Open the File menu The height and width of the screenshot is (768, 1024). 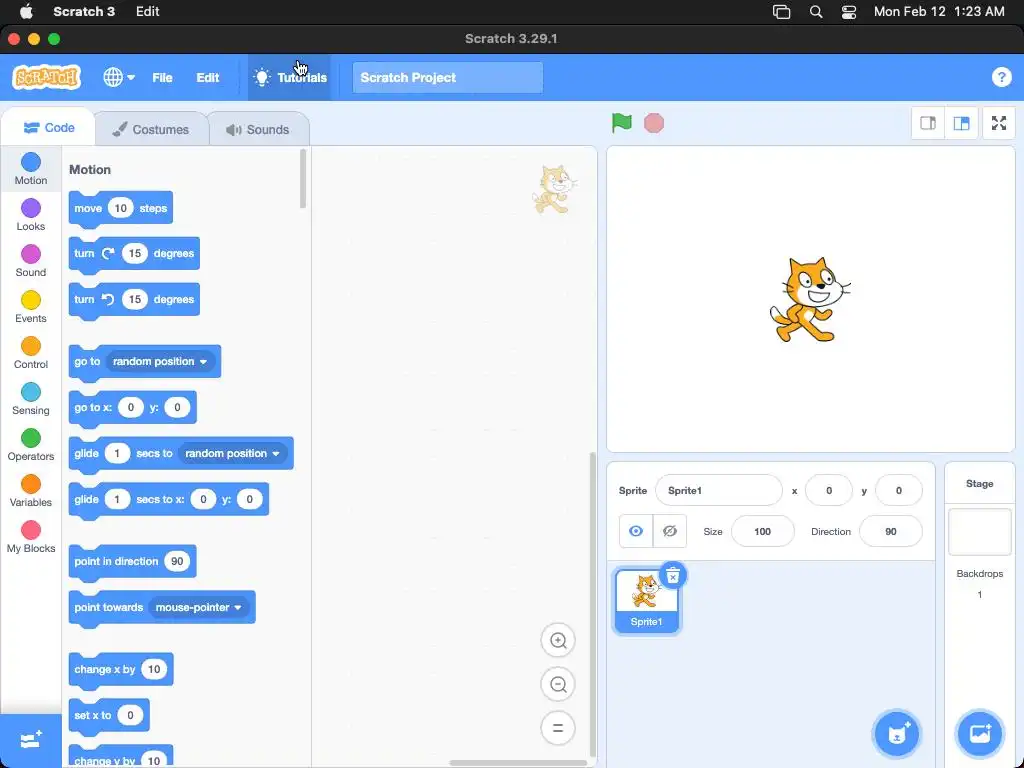[162, 77]
